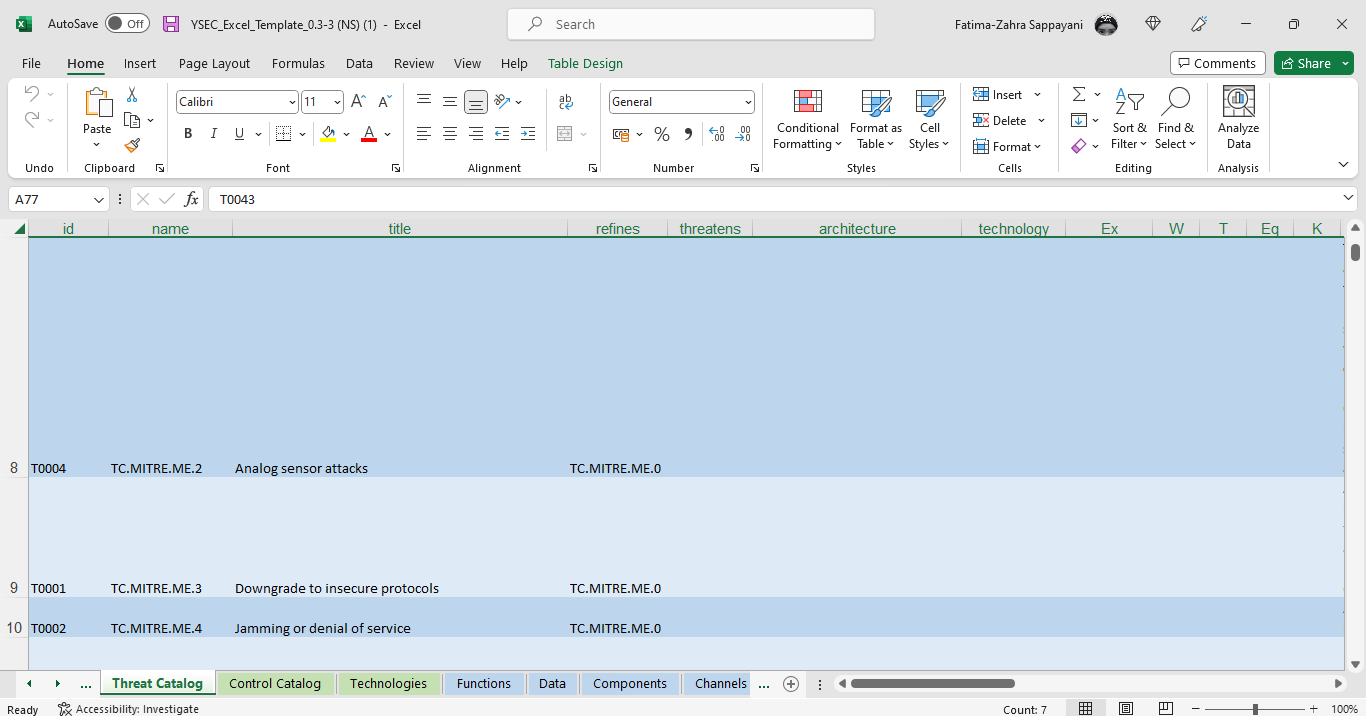
Task: Click the Paste clipboard icon
Action: pyautogui.click(x=97, y=102)
